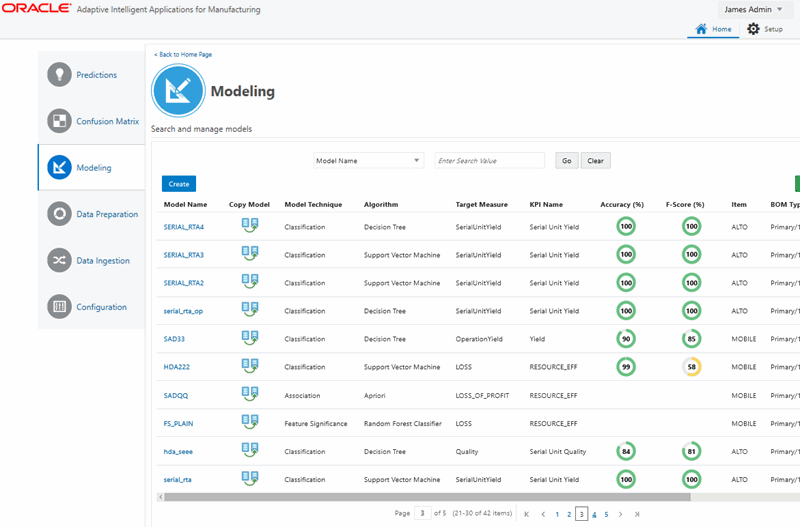The width and height of the screenshot is (800, 527).
Task: Open Setup gear icon
Action: [753, 29]
